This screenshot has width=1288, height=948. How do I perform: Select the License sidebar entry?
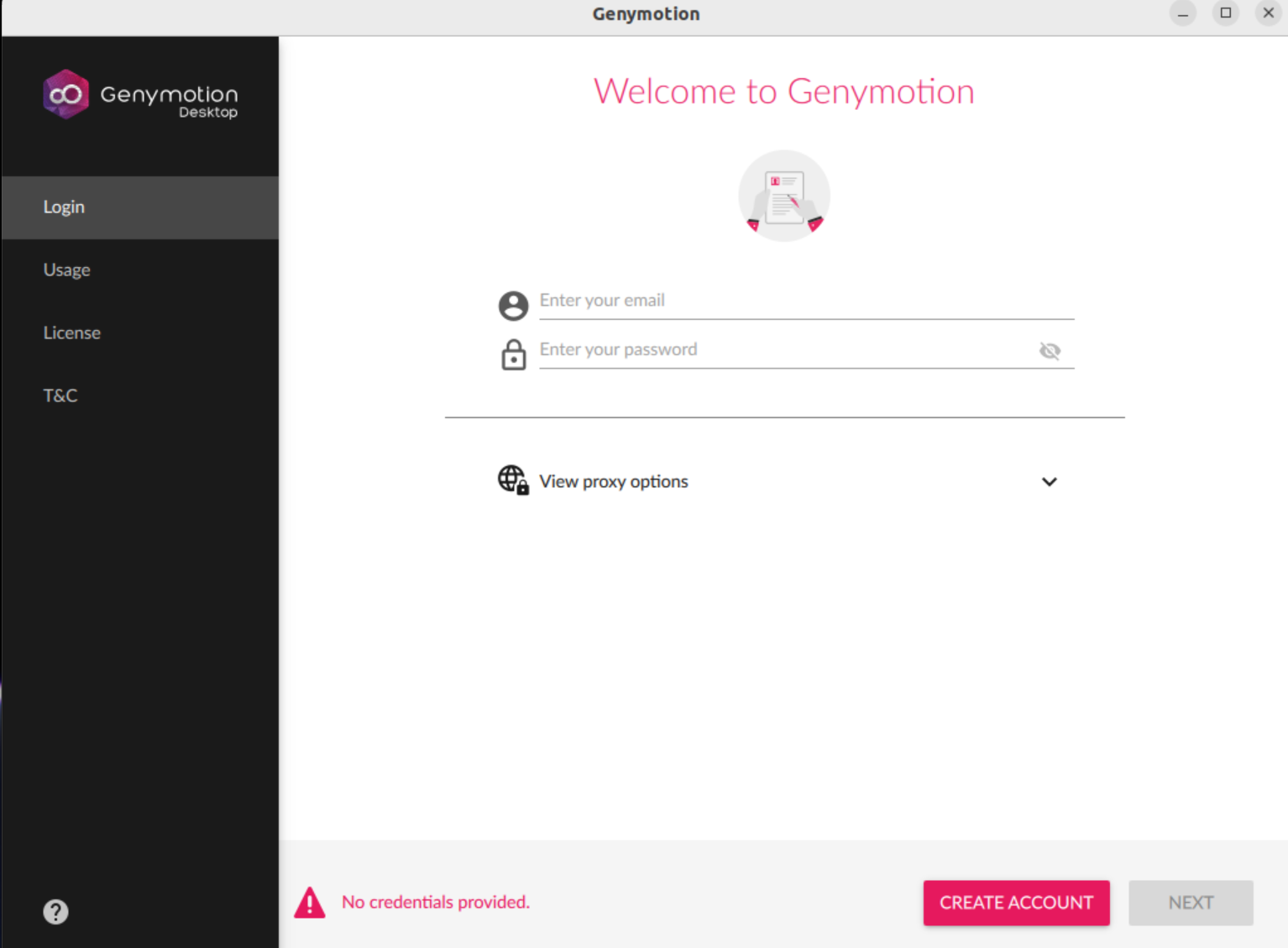click(x=71, y=333)
